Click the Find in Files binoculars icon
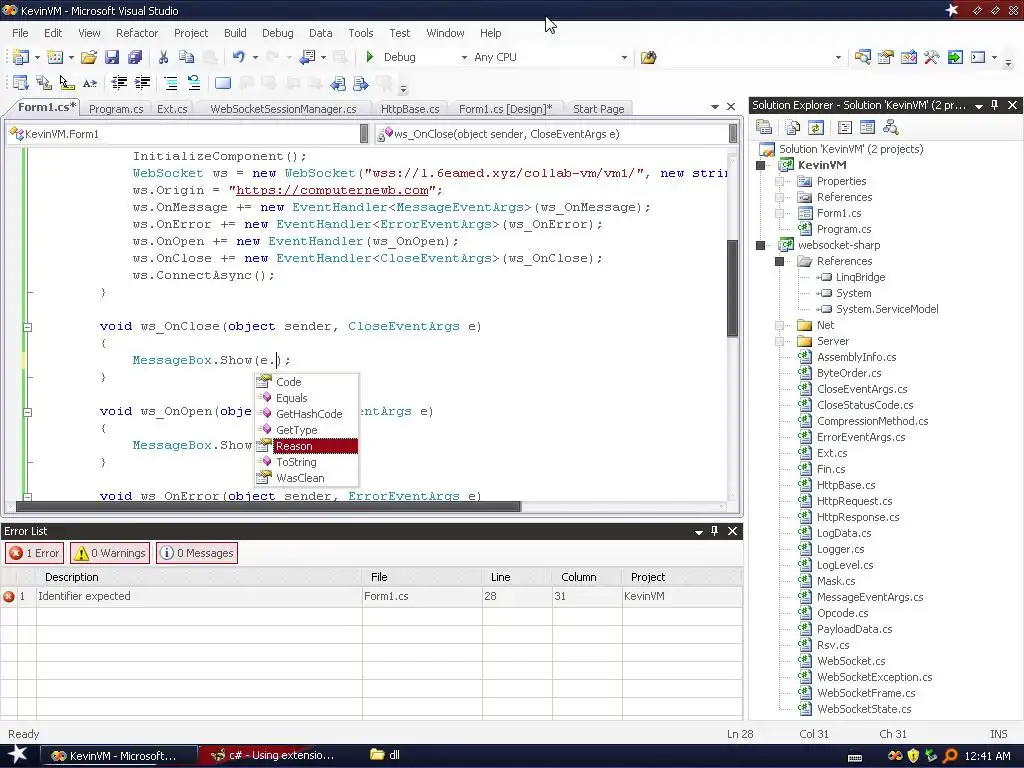The width and height of the screenshot is (1024, 768). (x=648, y=57)
